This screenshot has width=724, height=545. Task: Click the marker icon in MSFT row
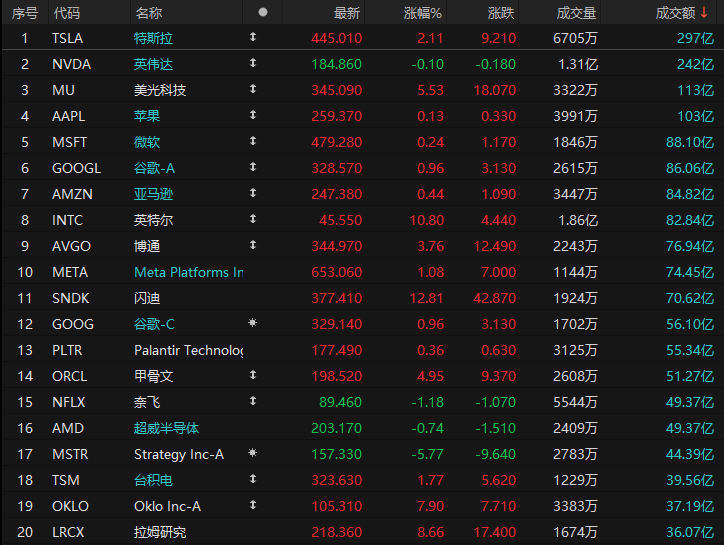point(253,141)
